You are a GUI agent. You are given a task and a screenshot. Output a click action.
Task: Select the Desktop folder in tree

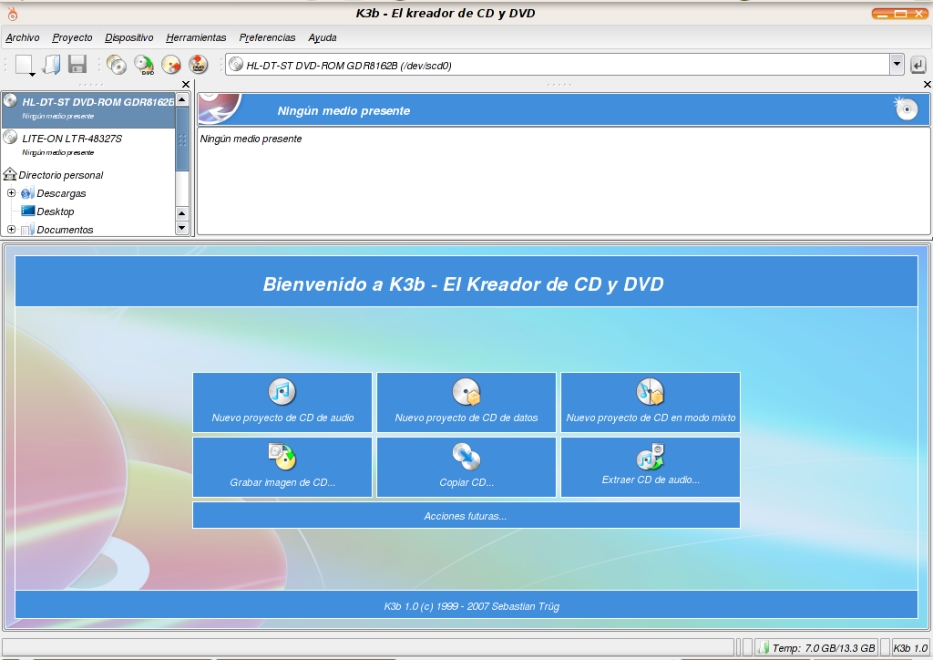coord(55,212)
